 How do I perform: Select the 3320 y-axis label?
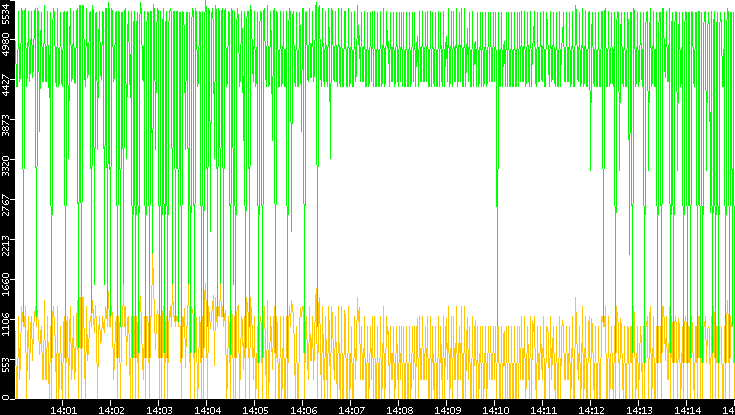6,166
